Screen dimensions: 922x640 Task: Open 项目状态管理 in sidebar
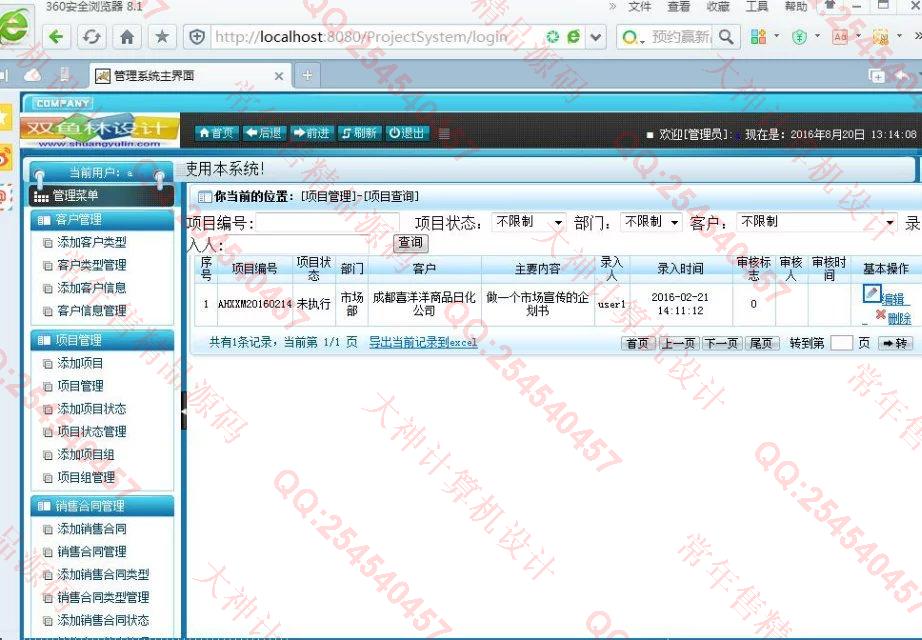[x=91, y=432]
